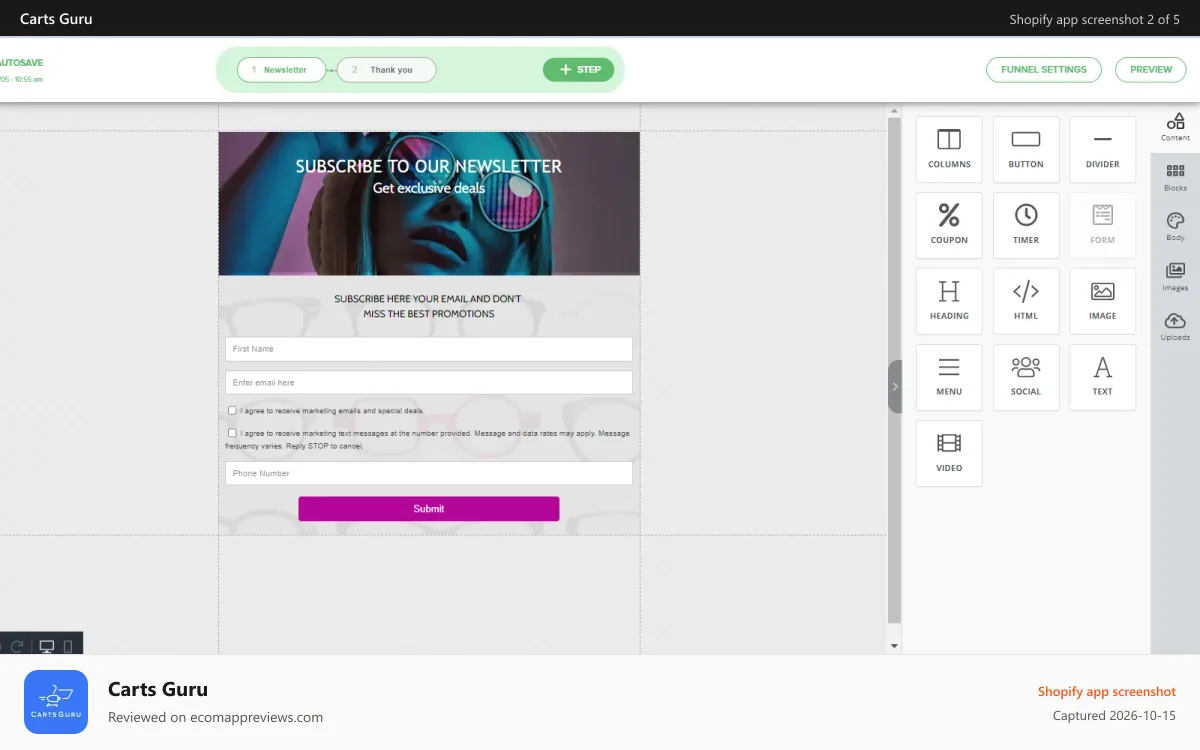Image resolution: width=1200 pixels, height=750 pixels.
Task: Switch to desktop preview mode
Action: [46, 647]
